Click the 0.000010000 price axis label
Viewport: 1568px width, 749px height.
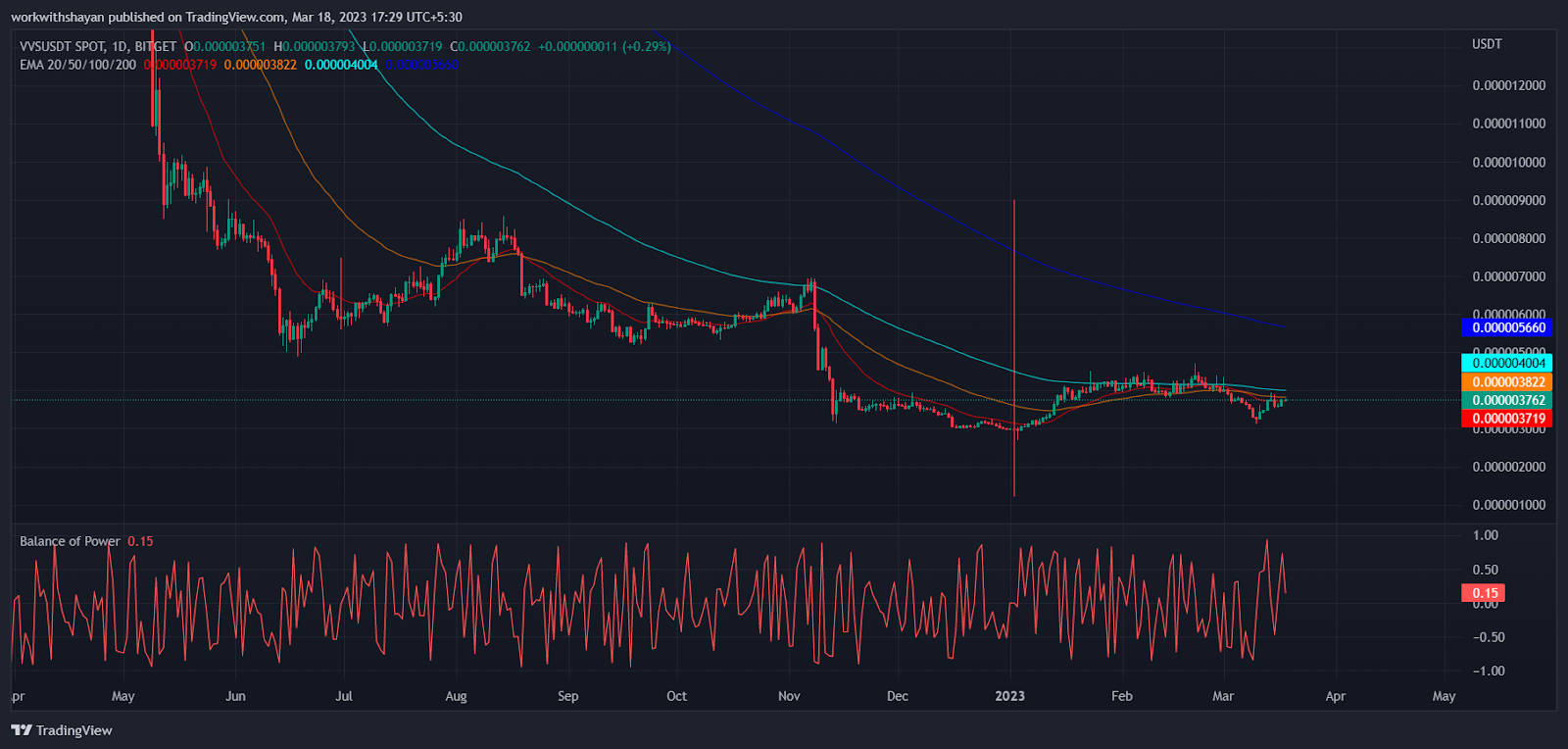pos(1509,162)
